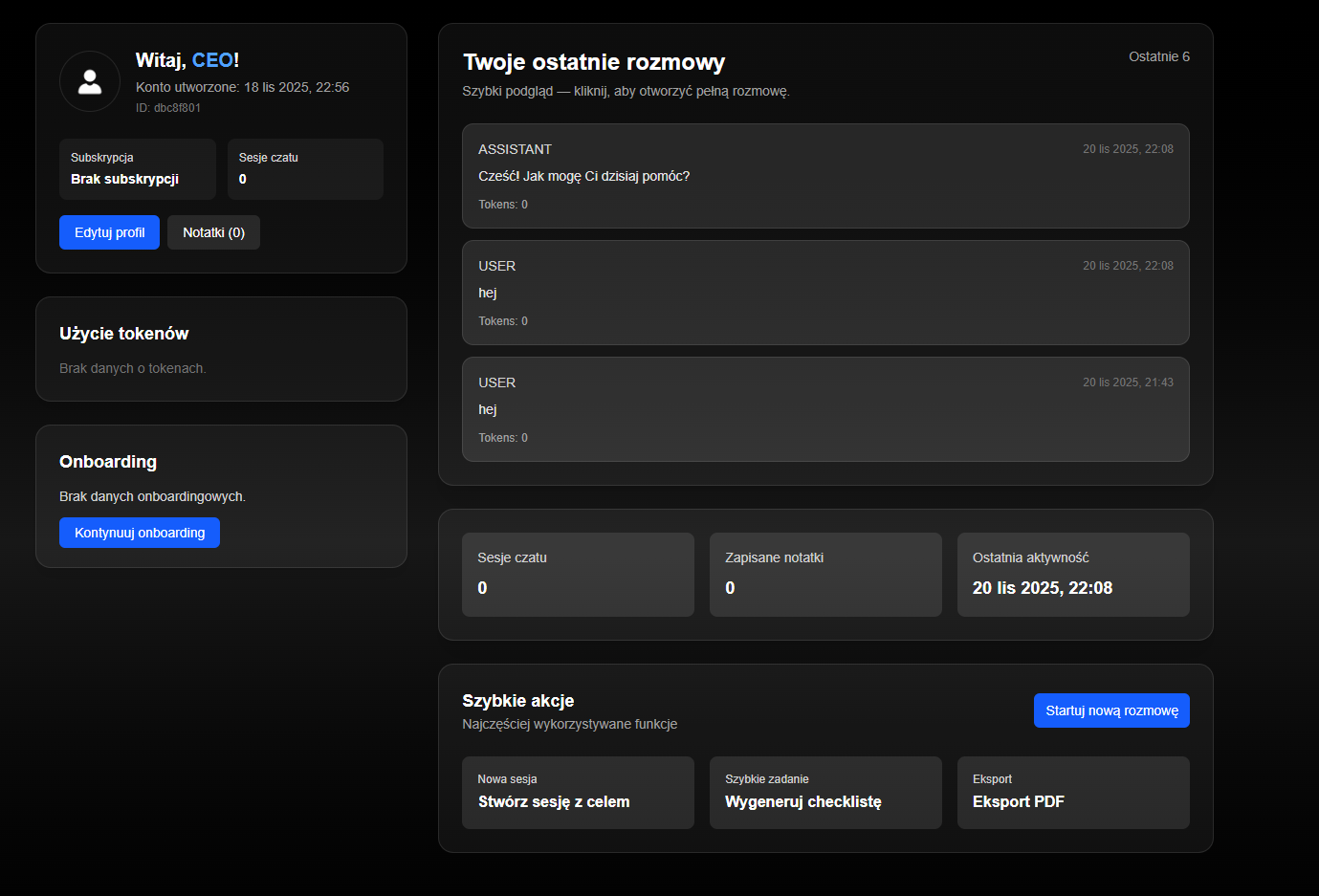Select the 'Wygeneruj checklistę' quick task

(x=824, y=792)
